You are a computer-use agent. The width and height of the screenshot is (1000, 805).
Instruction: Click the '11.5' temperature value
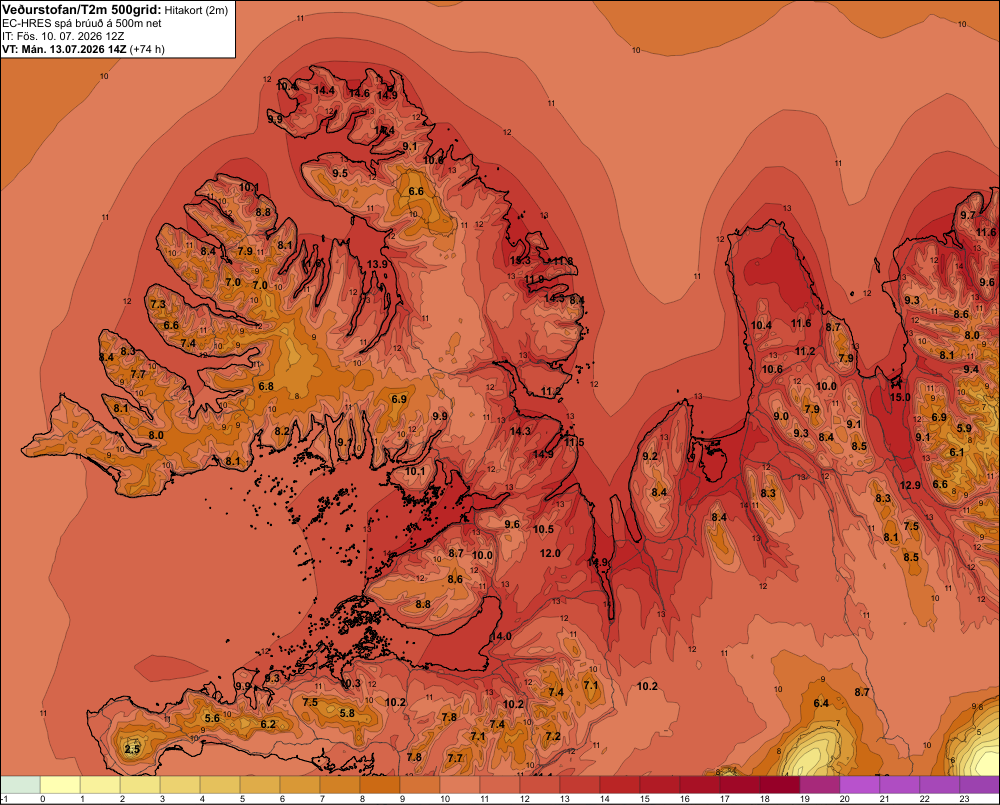tap(574, 442)
